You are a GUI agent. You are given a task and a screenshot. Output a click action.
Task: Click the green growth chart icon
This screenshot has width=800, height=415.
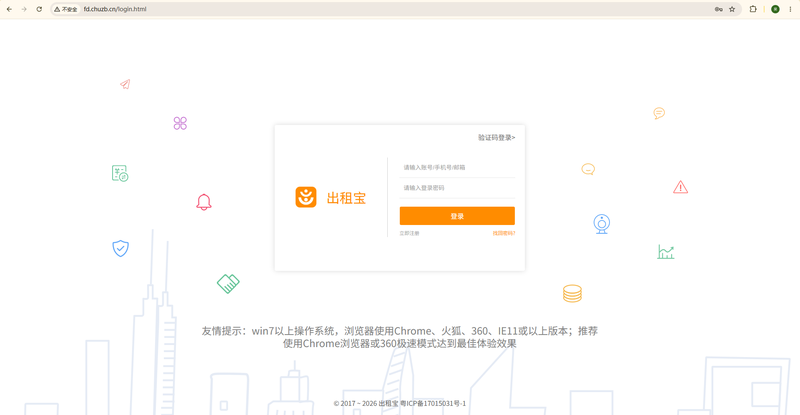point(666,252)
